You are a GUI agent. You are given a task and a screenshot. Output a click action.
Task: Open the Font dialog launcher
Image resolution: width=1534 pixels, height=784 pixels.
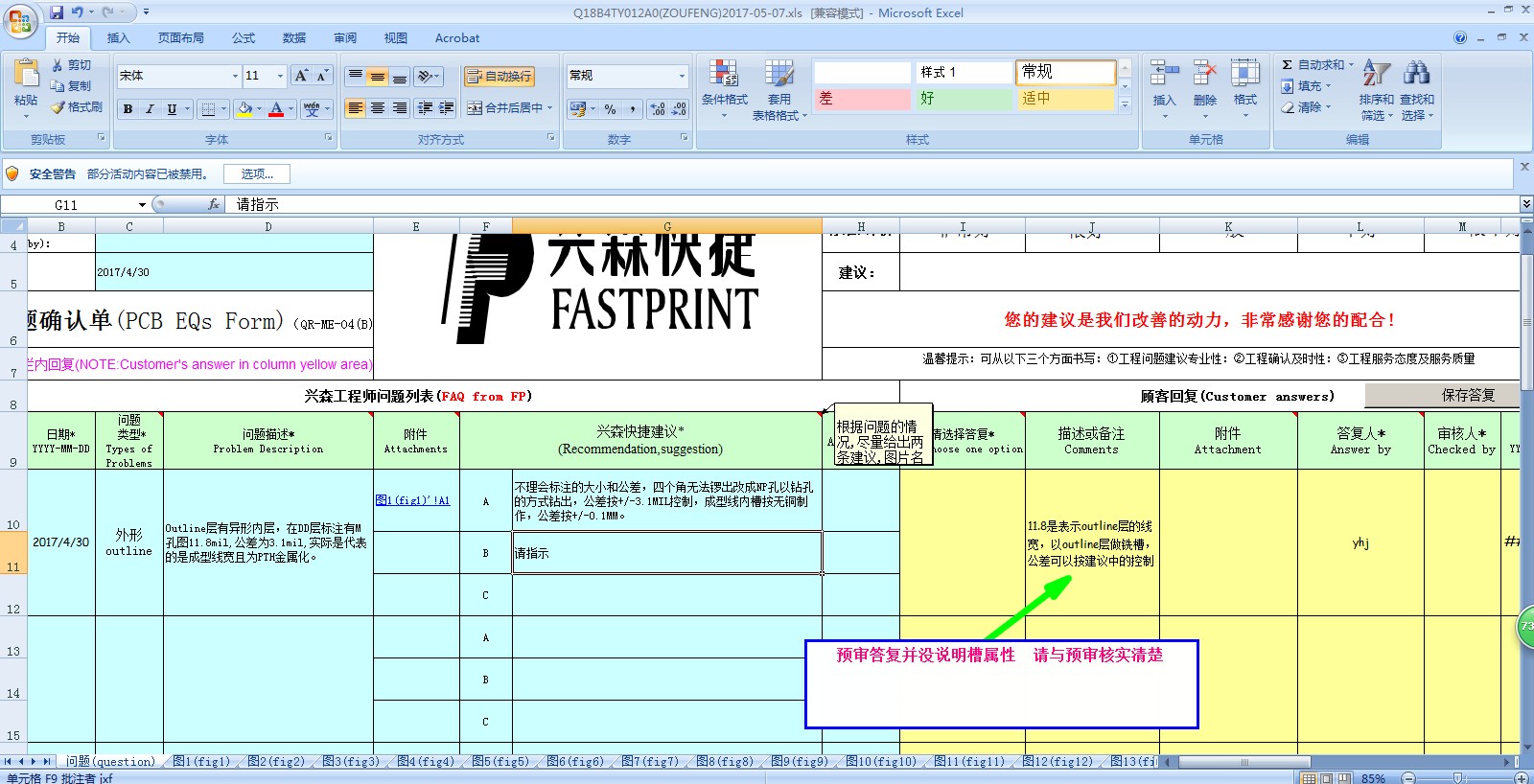pos(329,138)
